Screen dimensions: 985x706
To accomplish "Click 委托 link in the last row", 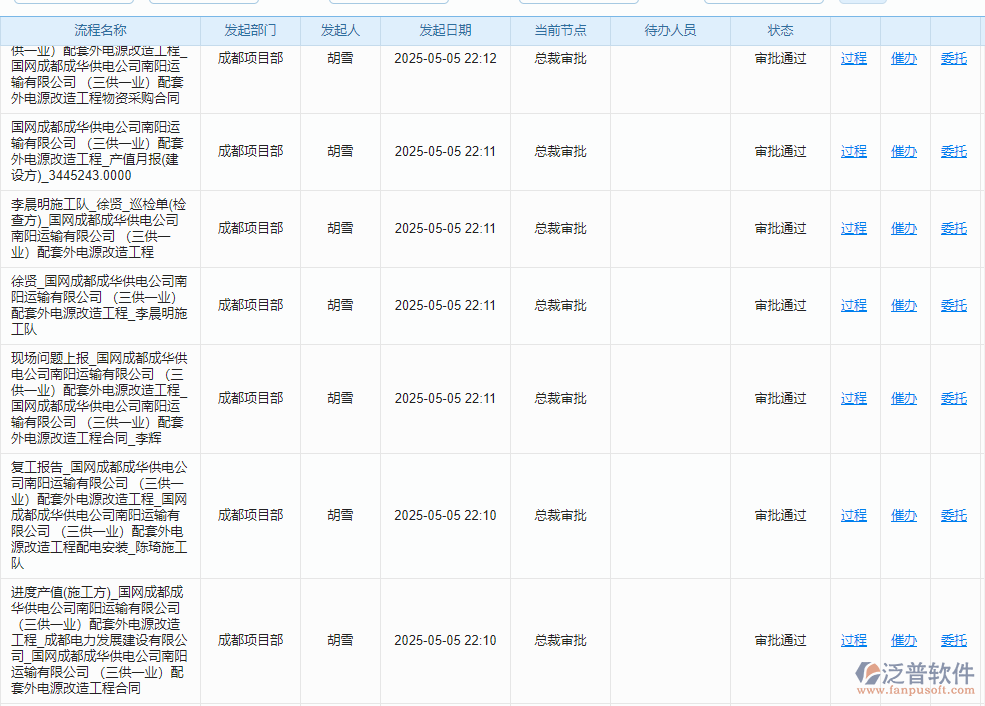I will tap(951, 640).
